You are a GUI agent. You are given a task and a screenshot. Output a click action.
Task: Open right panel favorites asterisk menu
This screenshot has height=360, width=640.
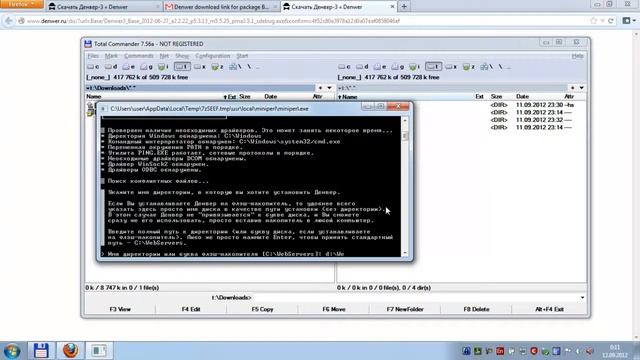(573, 88)
